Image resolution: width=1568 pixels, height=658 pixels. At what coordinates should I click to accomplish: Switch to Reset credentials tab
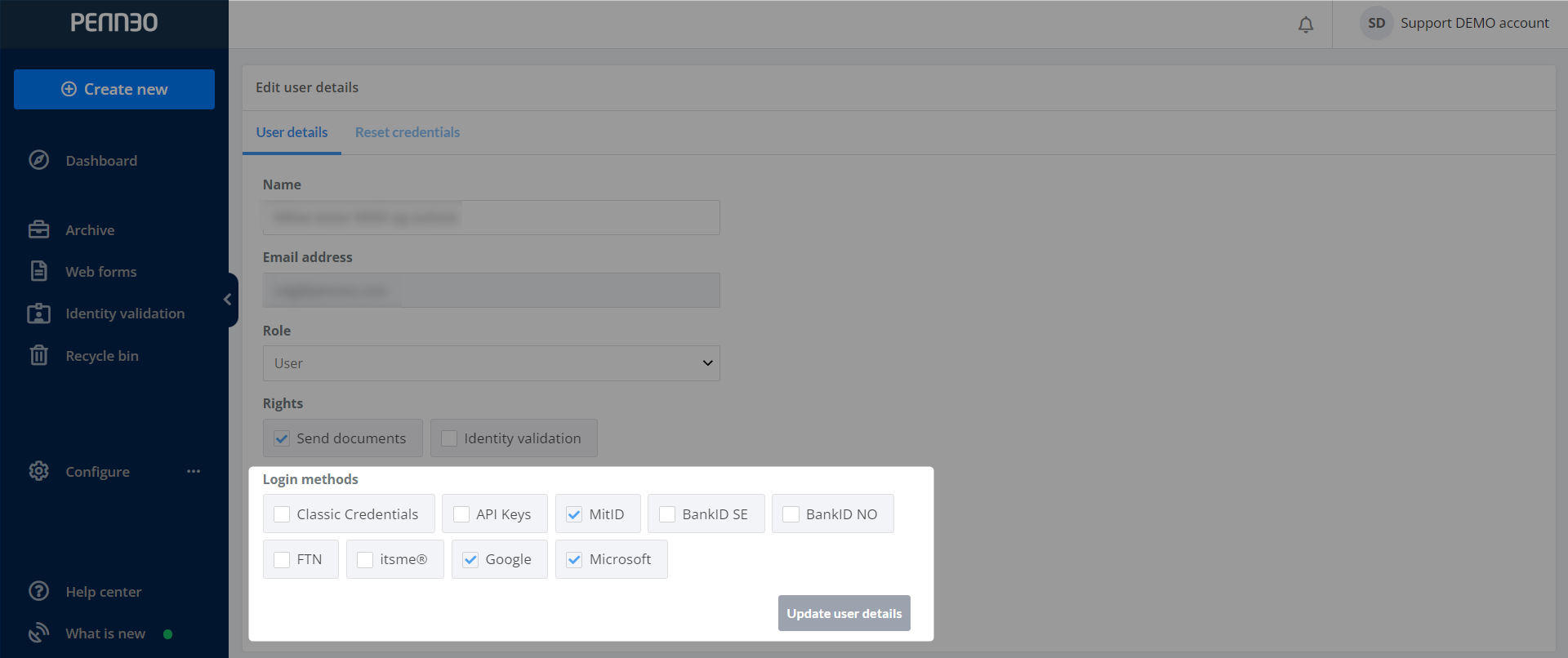coord(408,132)
